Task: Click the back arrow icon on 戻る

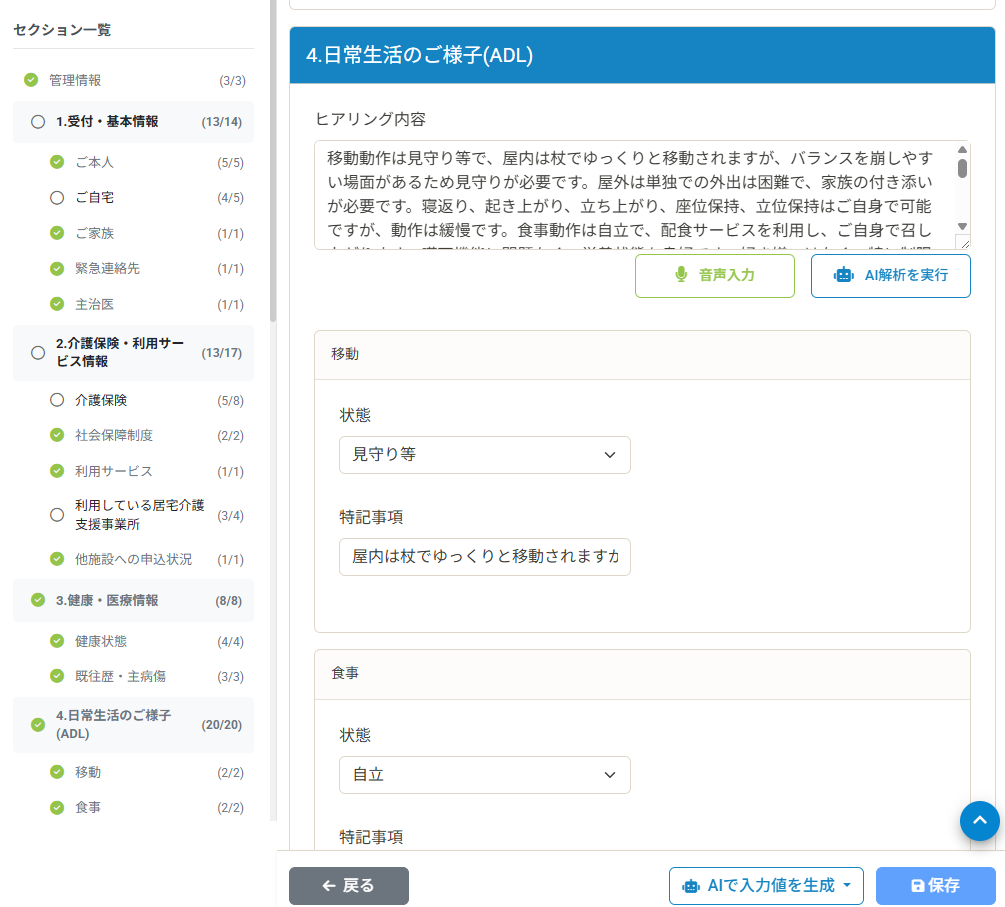Action: [x=328, y=885]
